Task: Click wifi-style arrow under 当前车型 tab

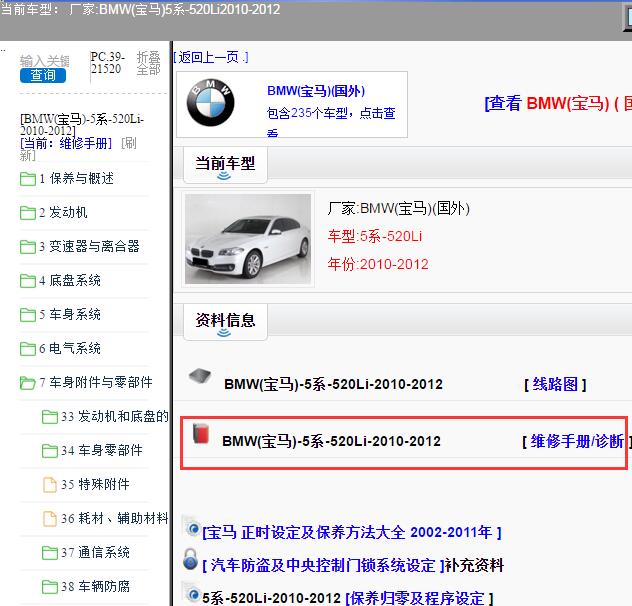Action: [x=224, y=176]
